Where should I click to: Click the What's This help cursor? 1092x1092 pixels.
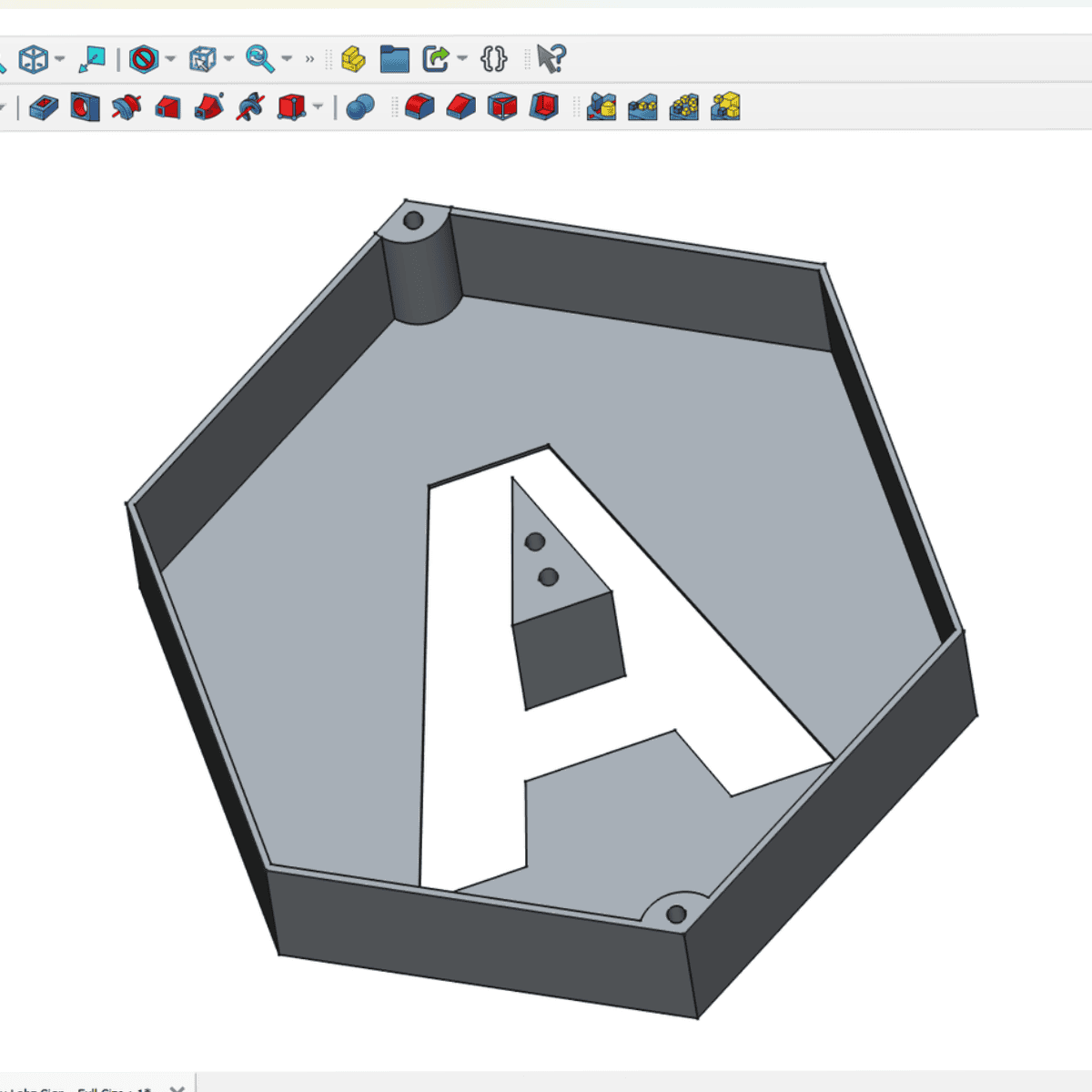(x=551, y=59)
